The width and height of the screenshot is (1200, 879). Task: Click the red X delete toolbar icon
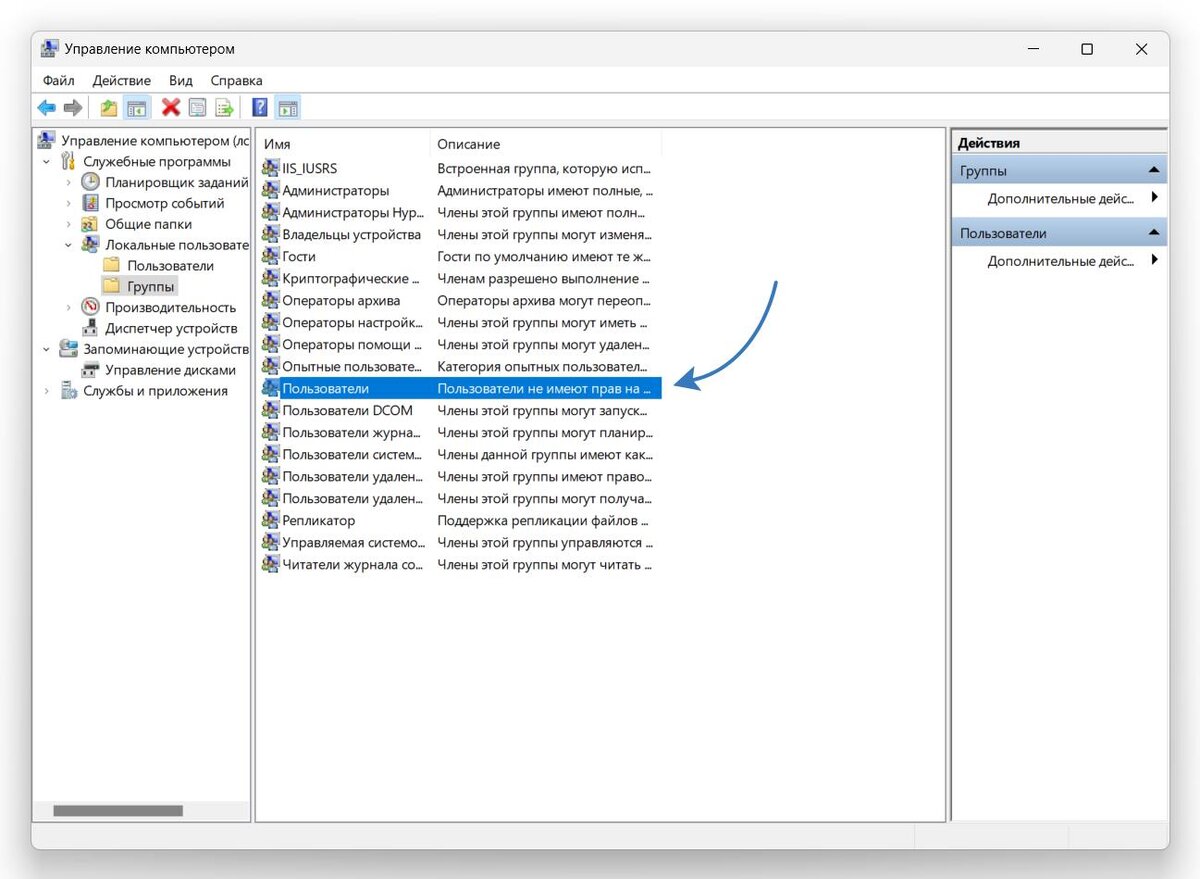coord(171,108)
